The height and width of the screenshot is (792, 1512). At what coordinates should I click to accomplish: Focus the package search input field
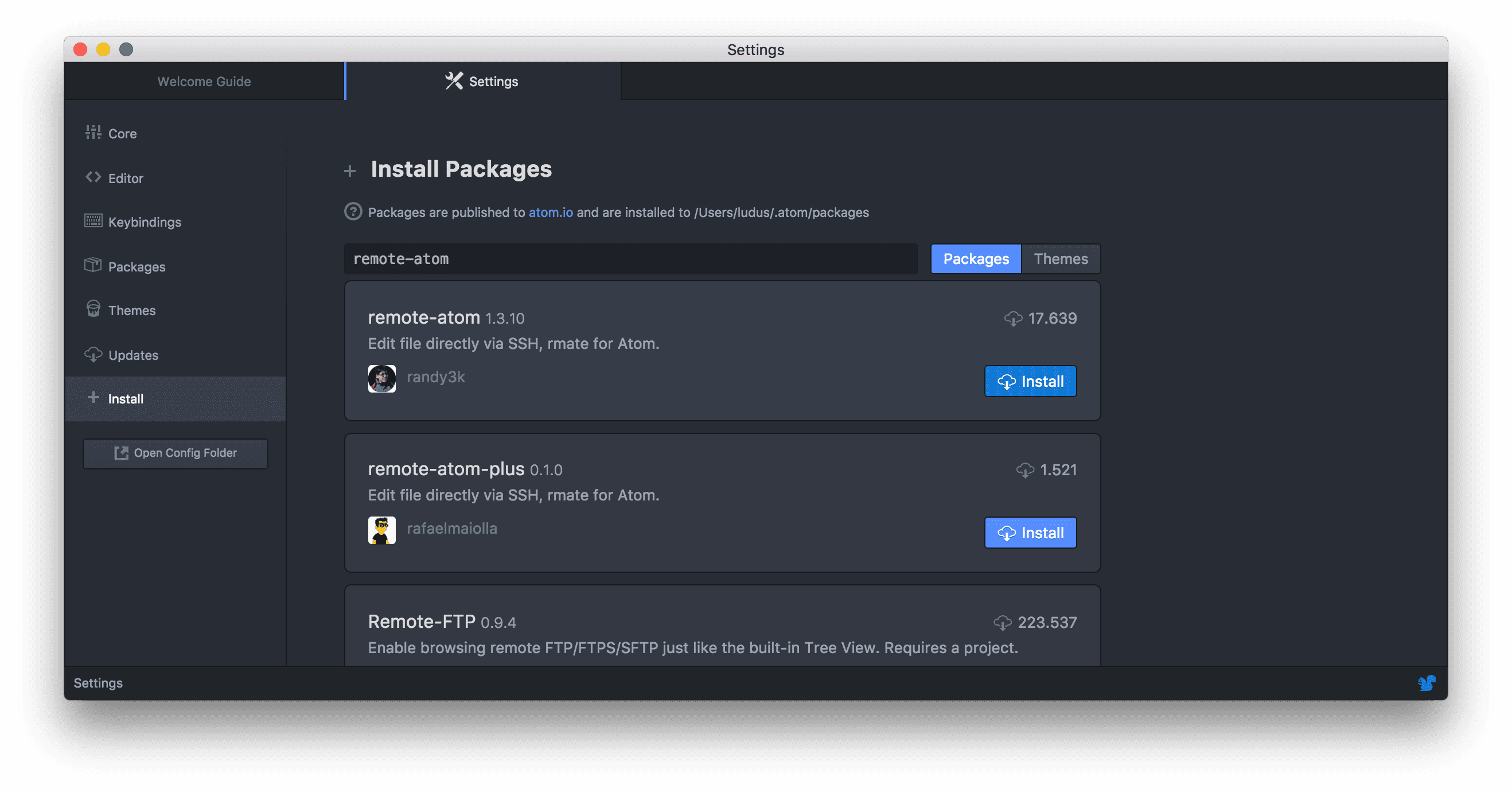630,259
